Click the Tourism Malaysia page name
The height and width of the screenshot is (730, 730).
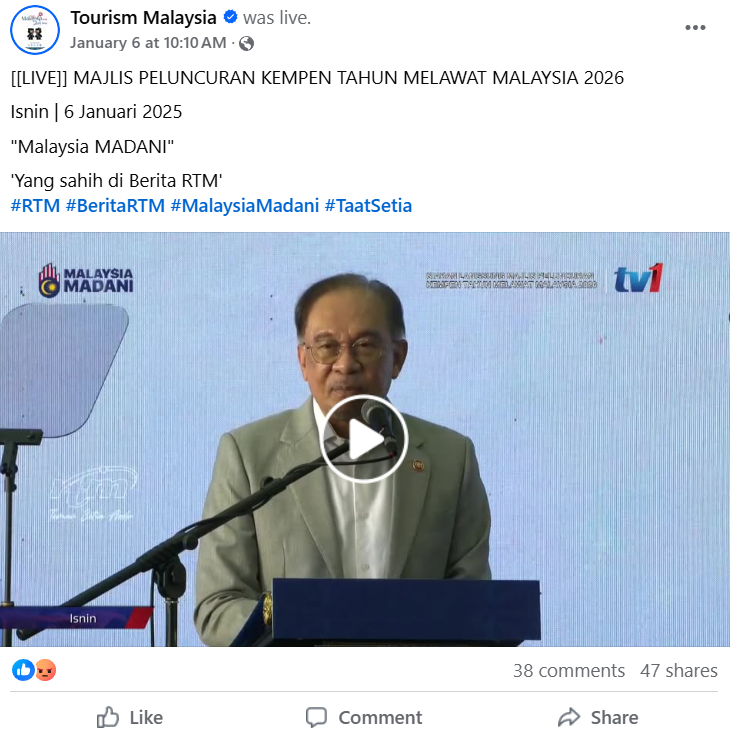pos(143,18)
